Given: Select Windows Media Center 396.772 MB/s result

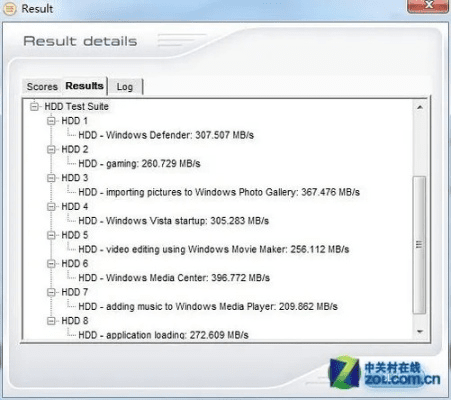Looking at the screenshot, I should 174,278.
